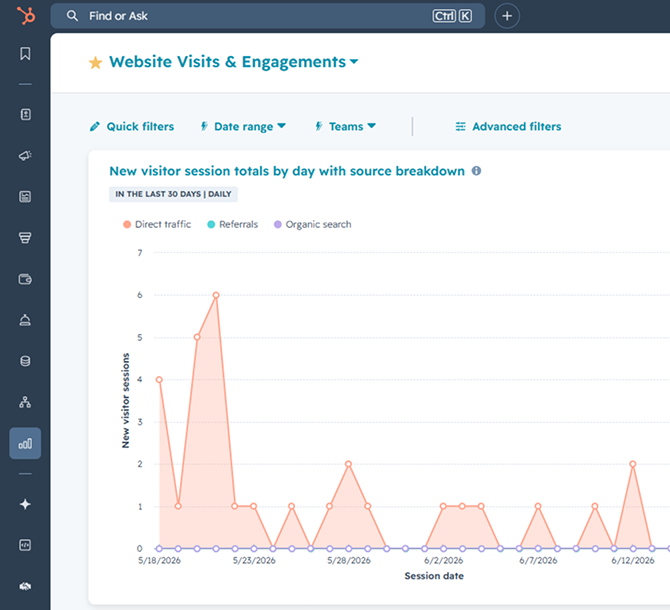Viewport: 670px width, 610px height.
Task: Click Quick filters button
Action: click(132, 126)
